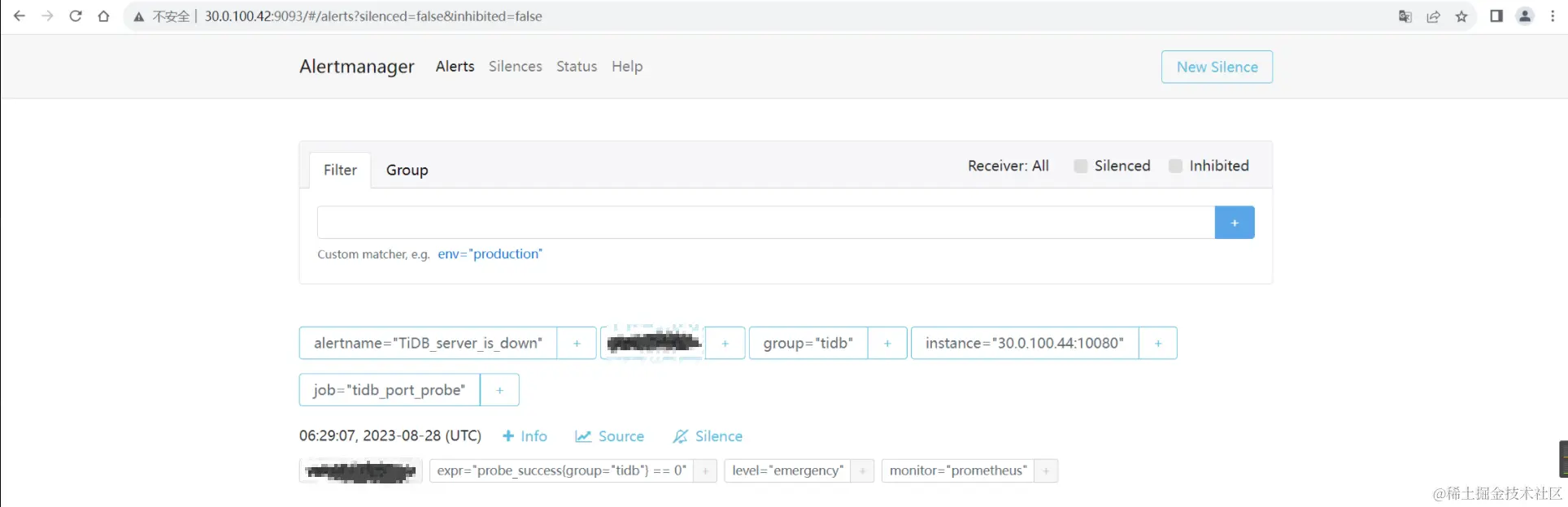1568x507 pixels.
Task: Click the expr="probe_success..." label
Action: coord(562,470)
